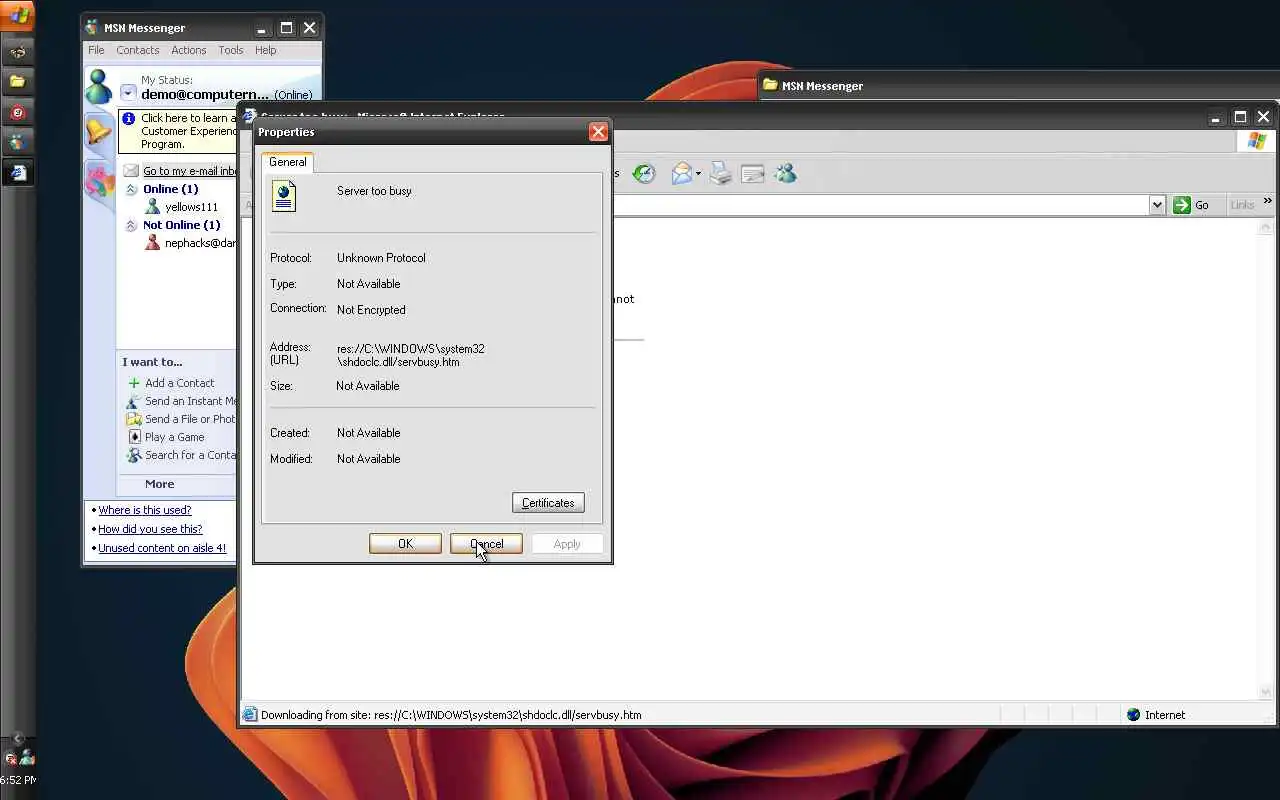Open the 'Where is this used?' link
This screenshot has width=1280, height=800.
[x=144, y=510]
